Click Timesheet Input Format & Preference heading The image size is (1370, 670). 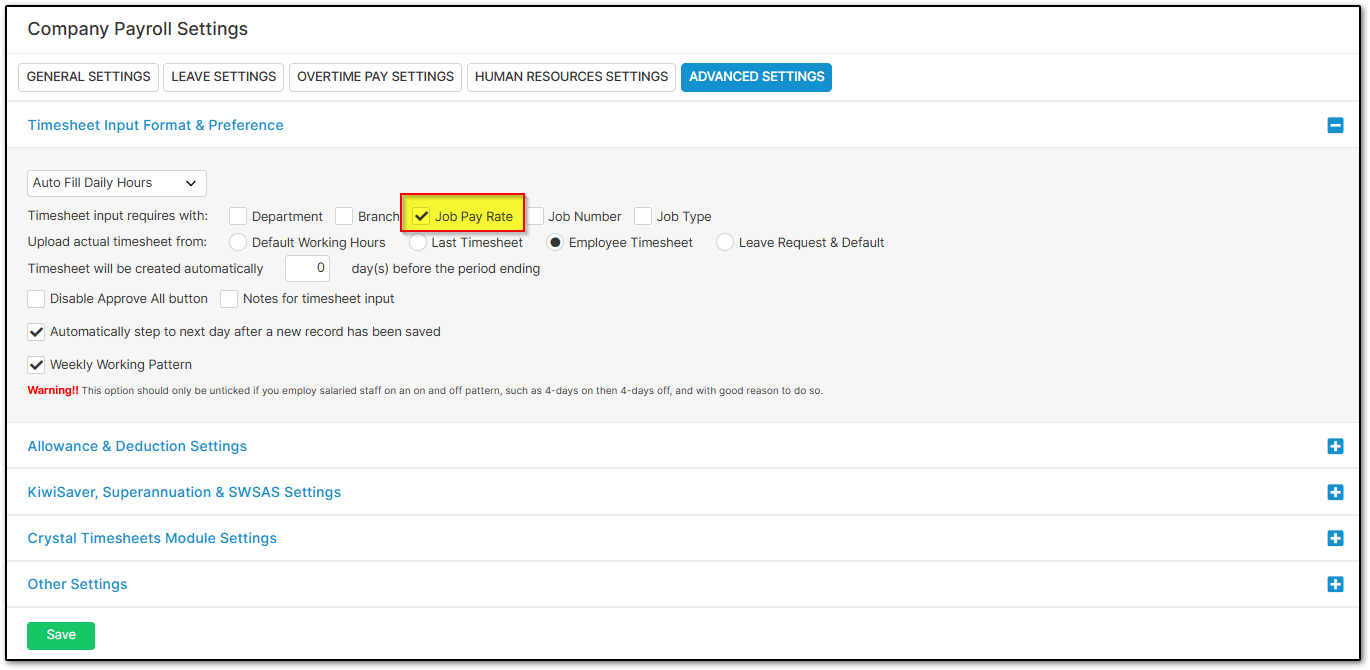[156, 125]
